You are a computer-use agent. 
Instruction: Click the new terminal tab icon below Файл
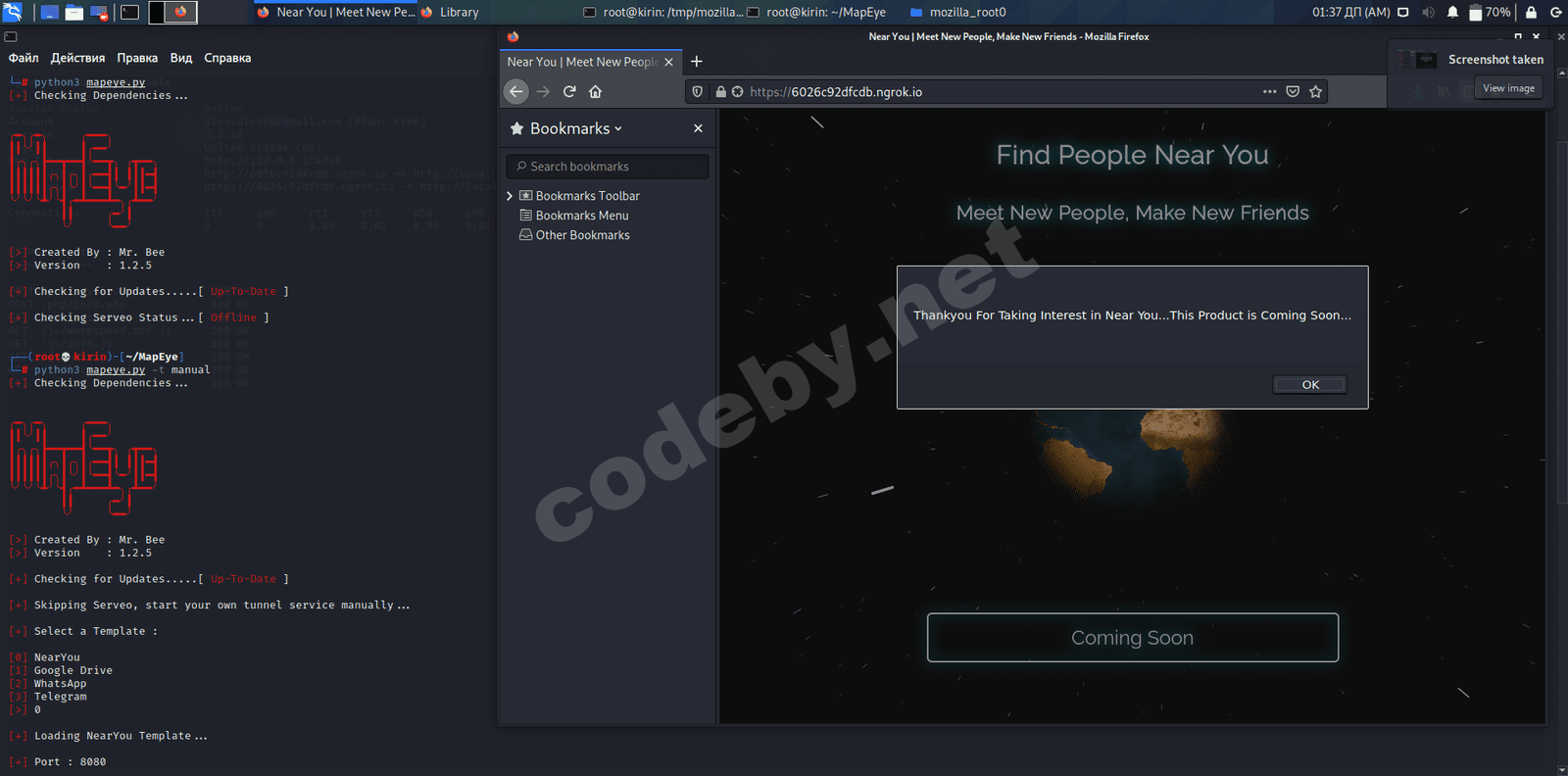point(11,36)
